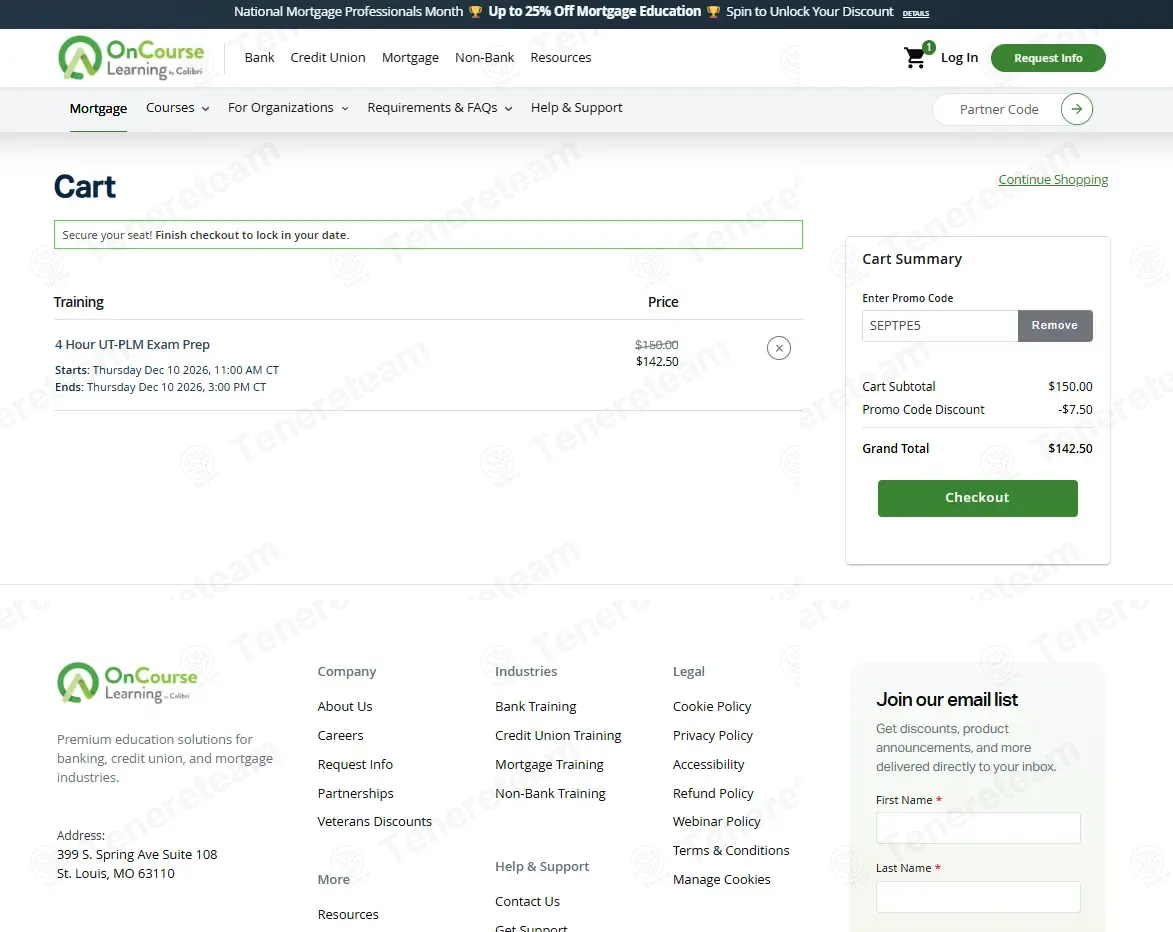Open Terms & Conditions footer link
This screenshot has height=932, width=1173.
click(731, 850)
